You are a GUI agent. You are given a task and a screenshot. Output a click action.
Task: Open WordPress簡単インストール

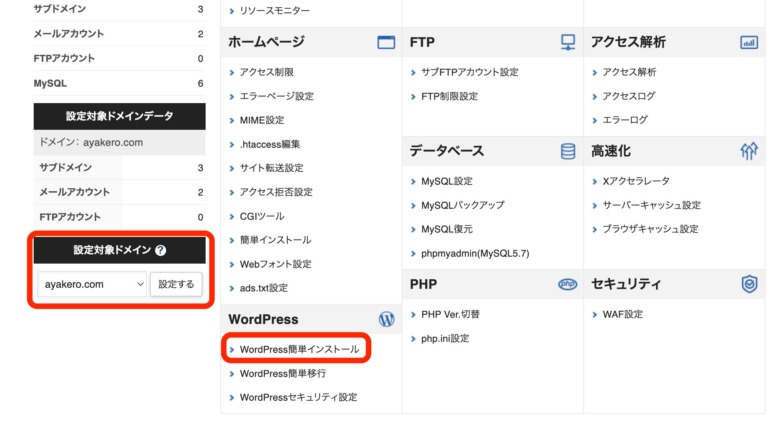299,349
